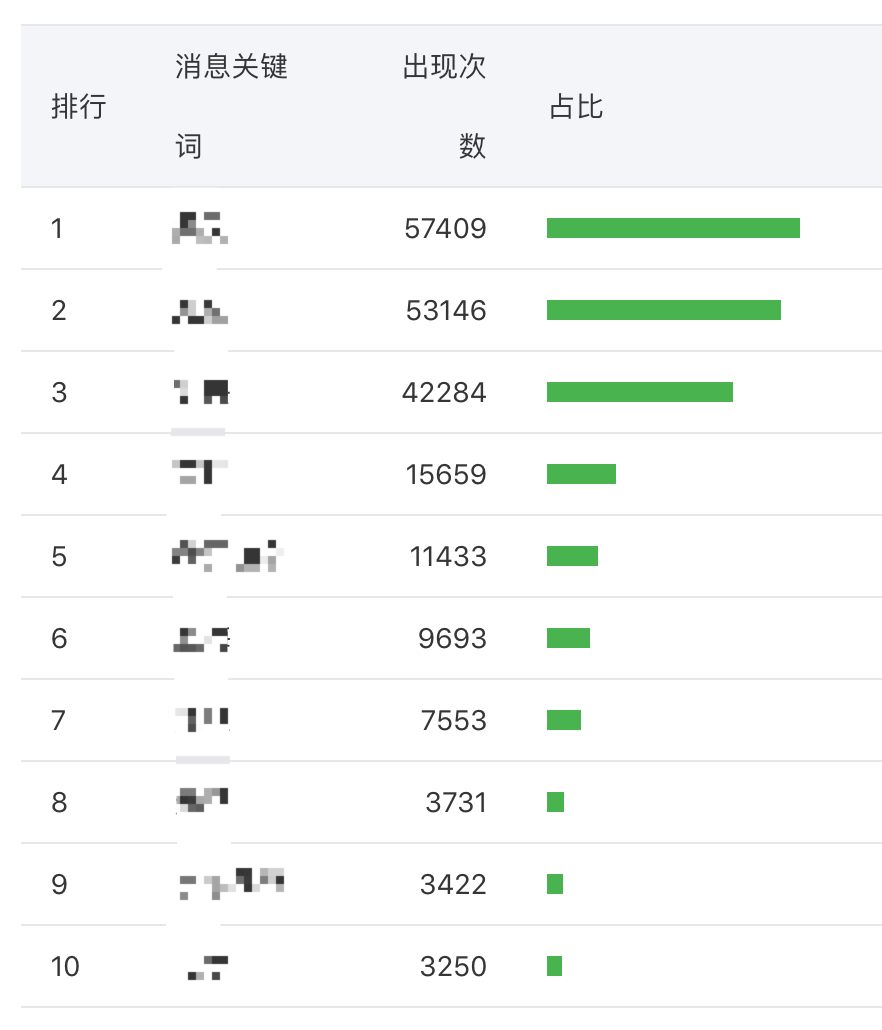Screen dimensions: 882x1030
Task: Open the rank 9 keyword entry
Action: click(231, 882)
